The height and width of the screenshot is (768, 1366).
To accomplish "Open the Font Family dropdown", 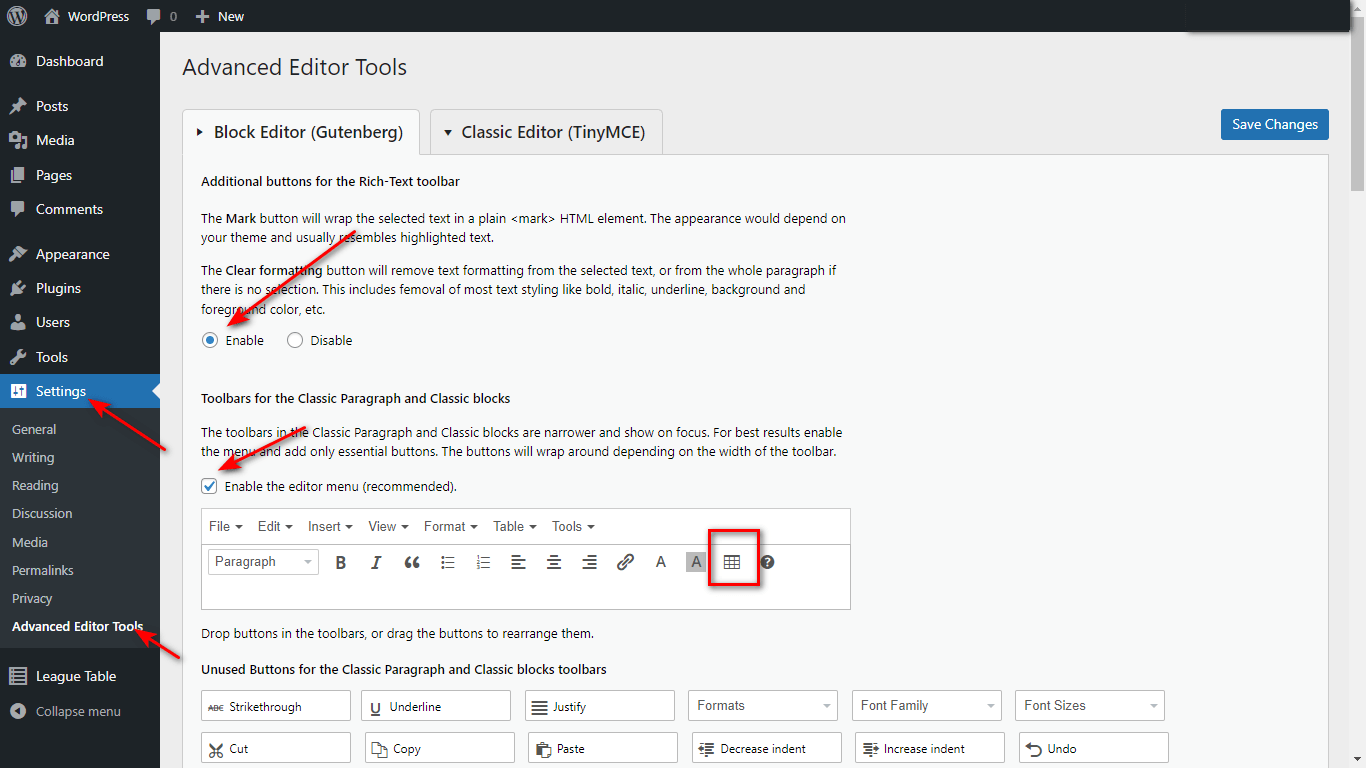I will (x=927, y=706).
